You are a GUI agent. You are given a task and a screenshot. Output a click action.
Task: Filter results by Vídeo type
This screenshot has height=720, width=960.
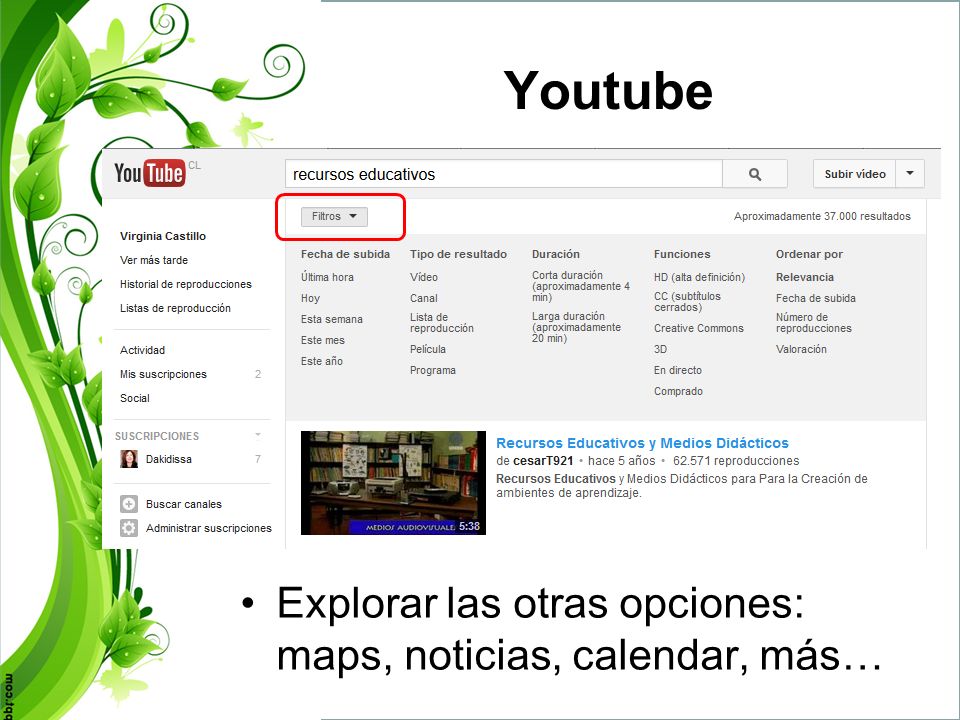[424, 277]
